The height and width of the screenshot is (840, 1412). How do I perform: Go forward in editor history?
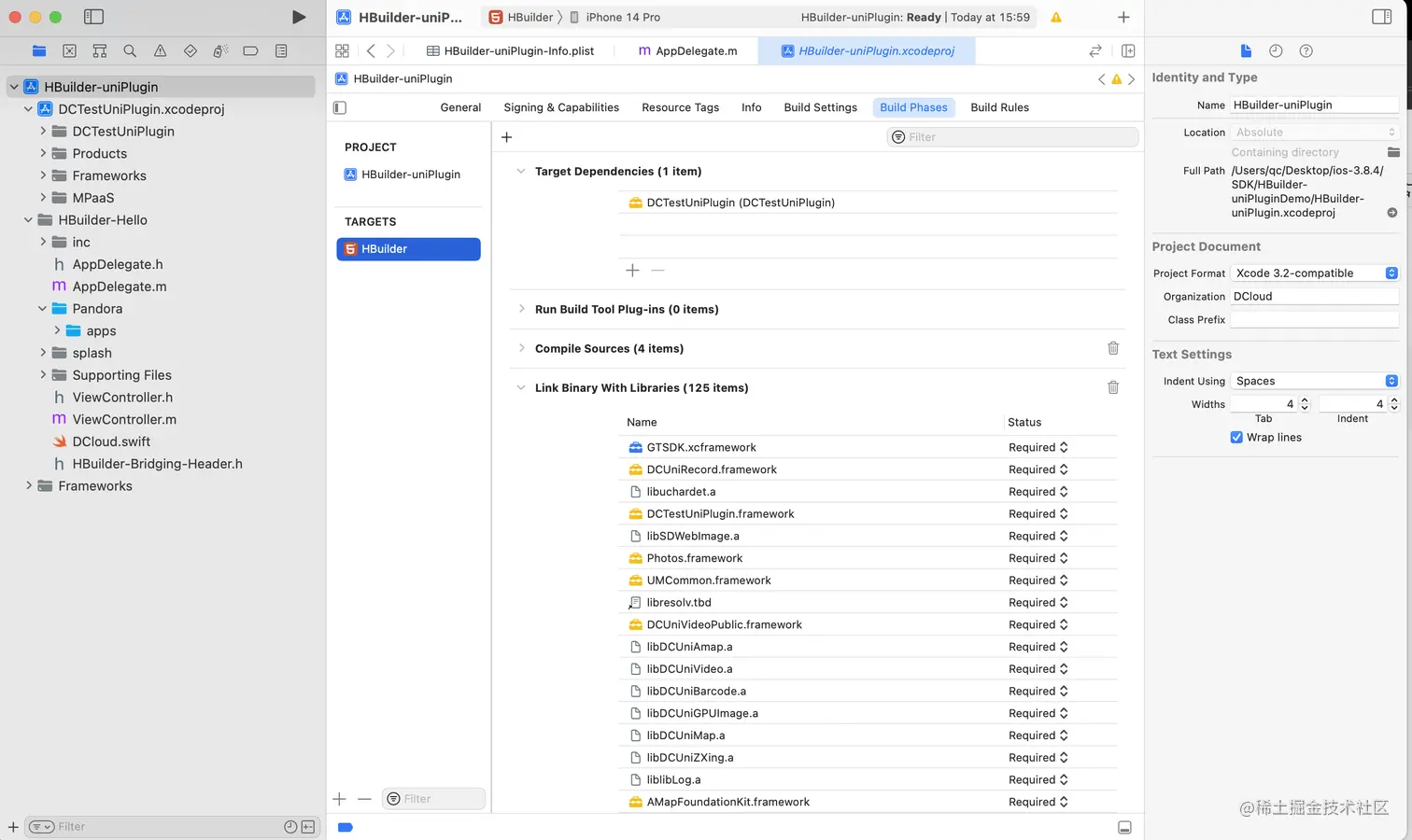pos(390,51)
